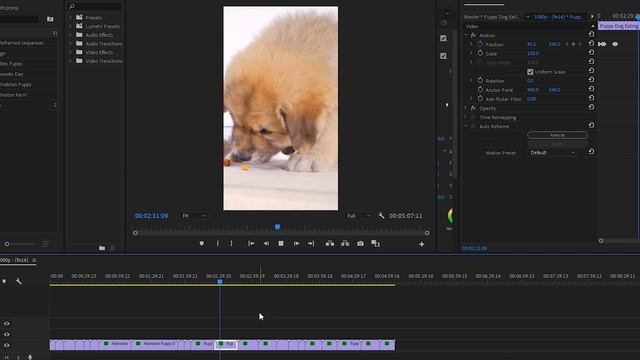Click the Mark In bracket button
The width and height of the screenshot is (640, 360).
[x=218, y=243]
